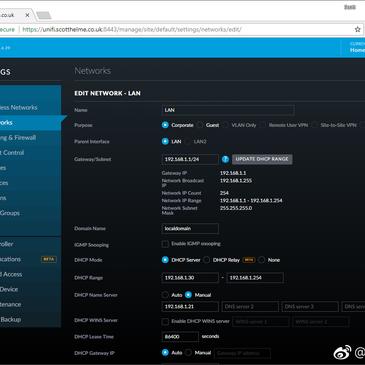Screen dimensions: 365x365
Task: Select the Site-to-Site VPN purpose
Action: pos(314,125)
